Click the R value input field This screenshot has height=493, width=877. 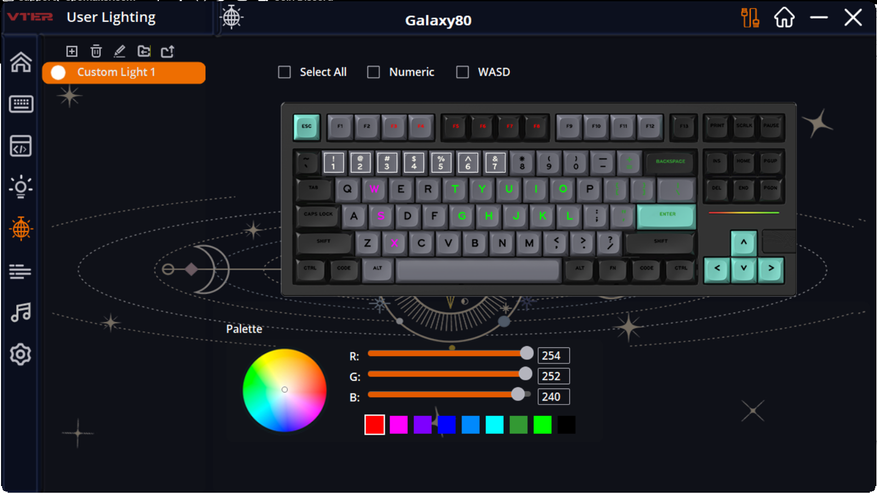click(x=553, y=356)
